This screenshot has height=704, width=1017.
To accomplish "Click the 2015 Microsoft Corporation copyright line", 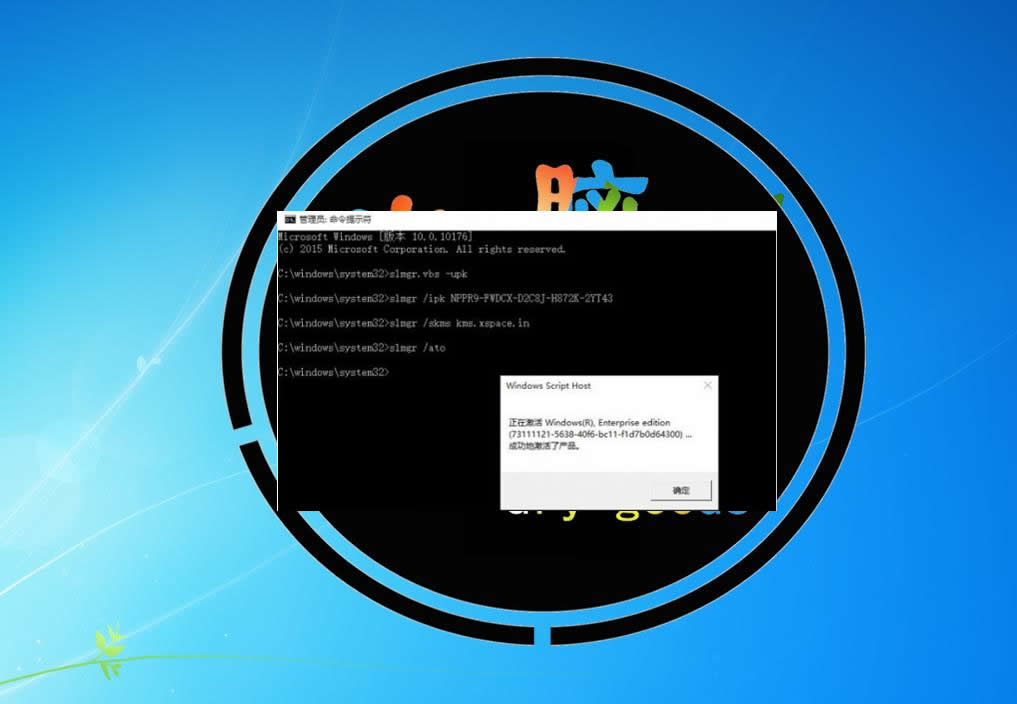I will click(421, 249).
